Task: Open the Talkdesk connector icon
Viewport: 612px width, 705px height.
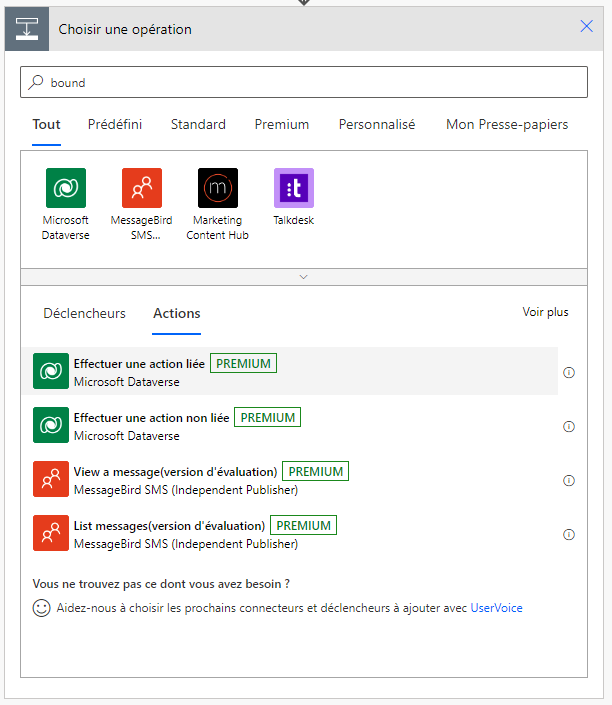Action: [x=294, y=188]
